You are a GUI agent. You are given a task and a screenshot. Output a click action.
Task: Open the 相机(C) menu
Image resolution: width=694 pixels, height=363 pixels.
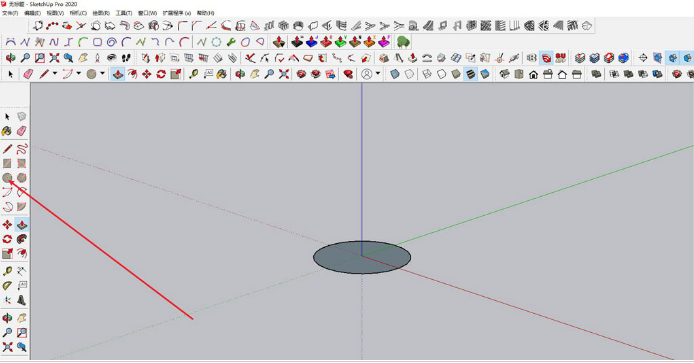[78, 13]
